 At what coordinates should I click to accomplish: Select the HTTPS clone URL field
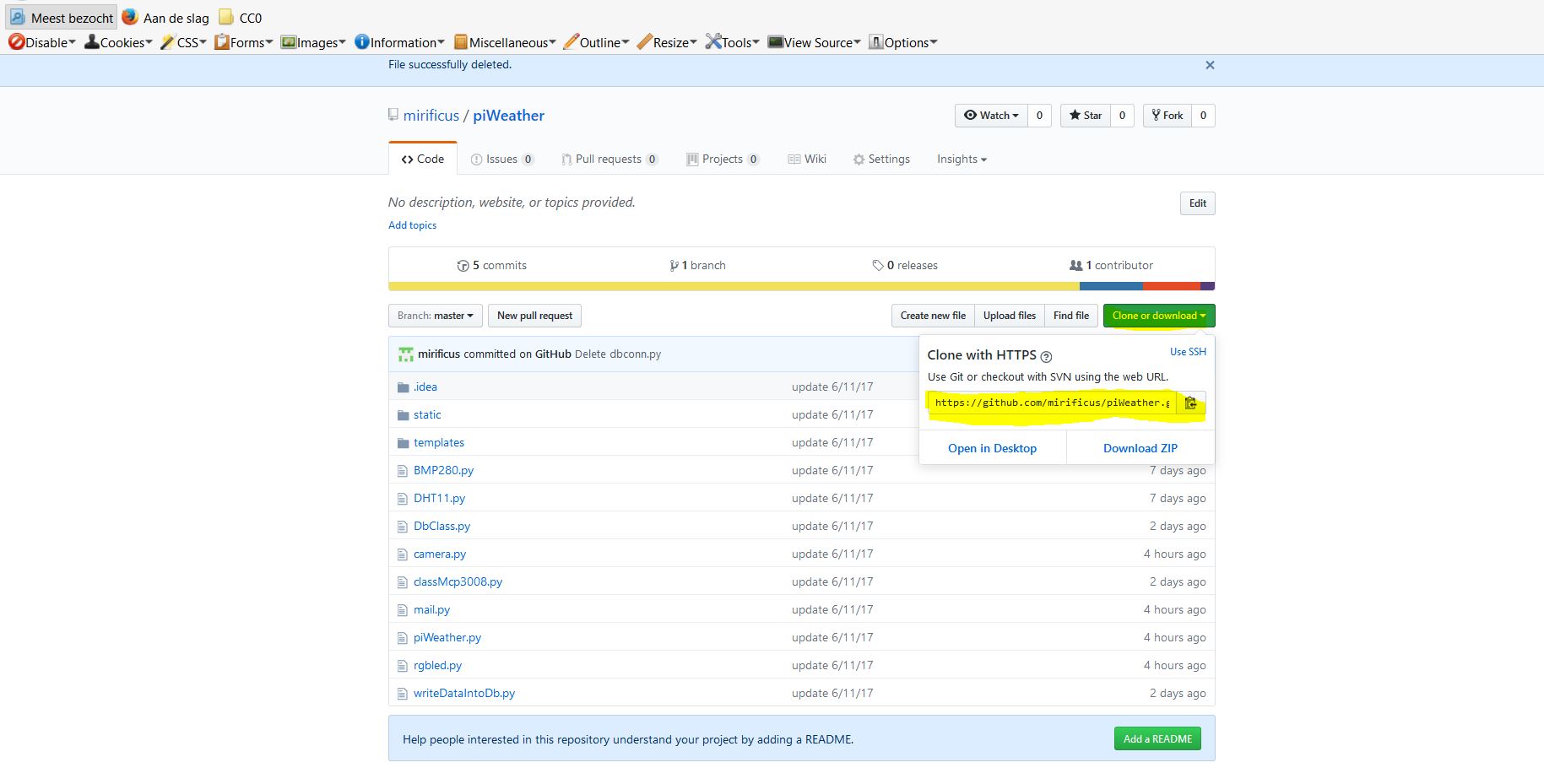click(x=1052, y=403)
